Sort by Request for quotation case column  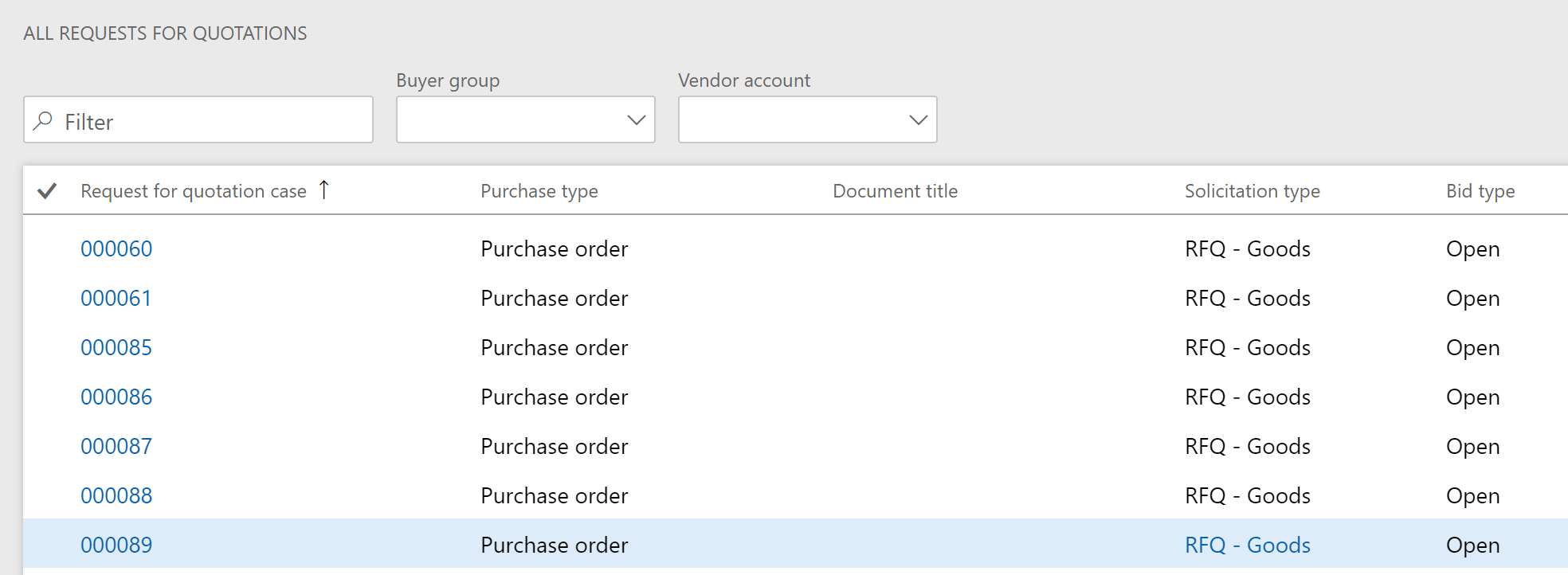click(194, 191)
